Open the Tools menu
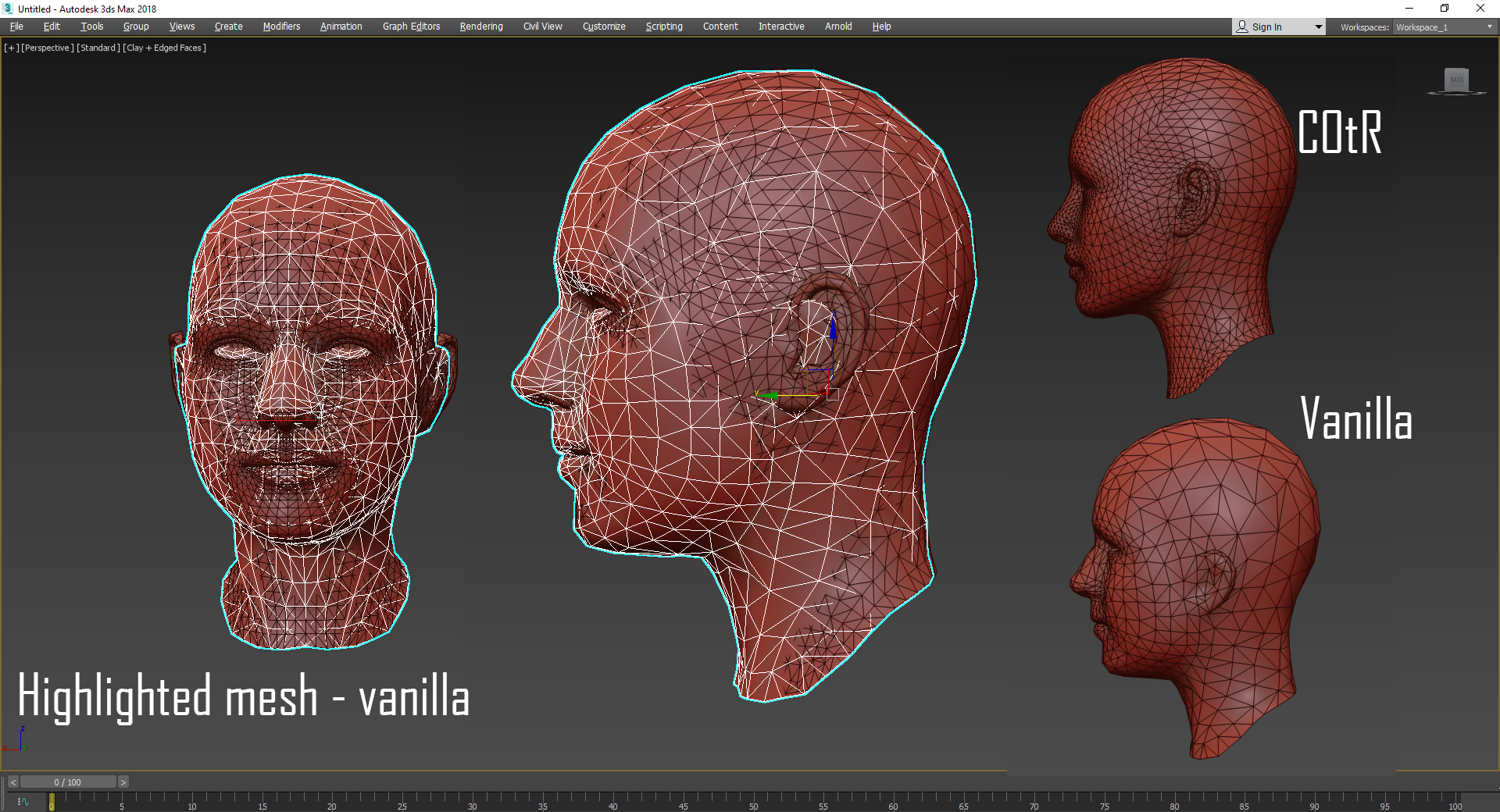 91,27
